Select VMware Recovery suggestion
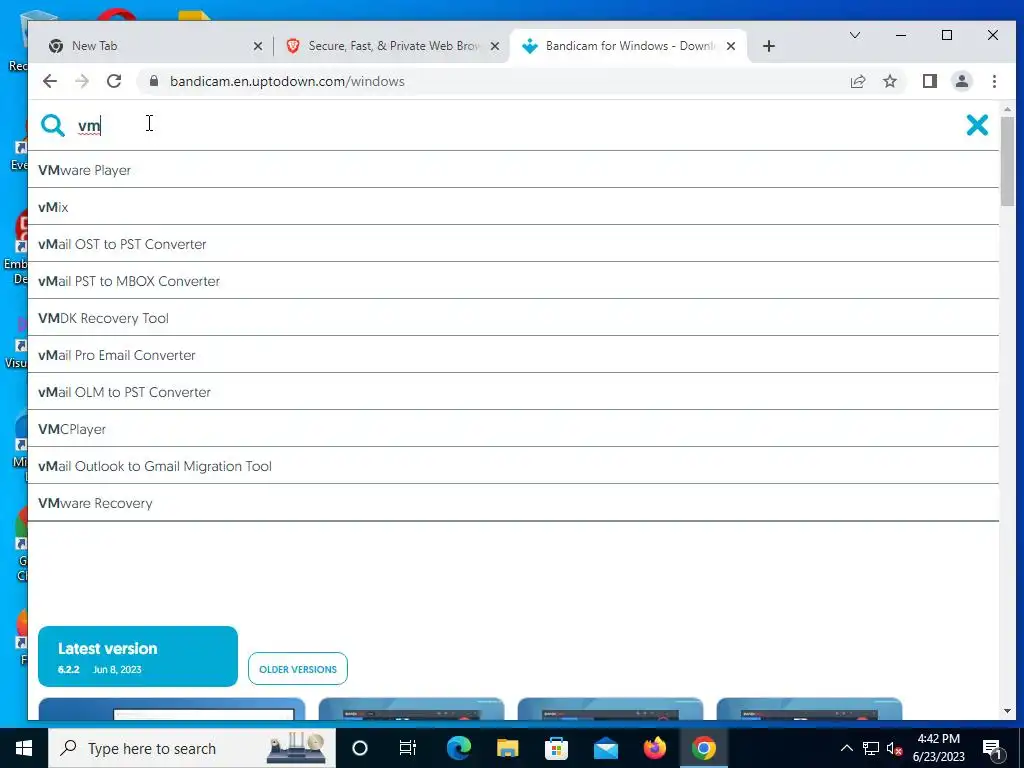1024x768 pixels. click(x=513, y=503)
